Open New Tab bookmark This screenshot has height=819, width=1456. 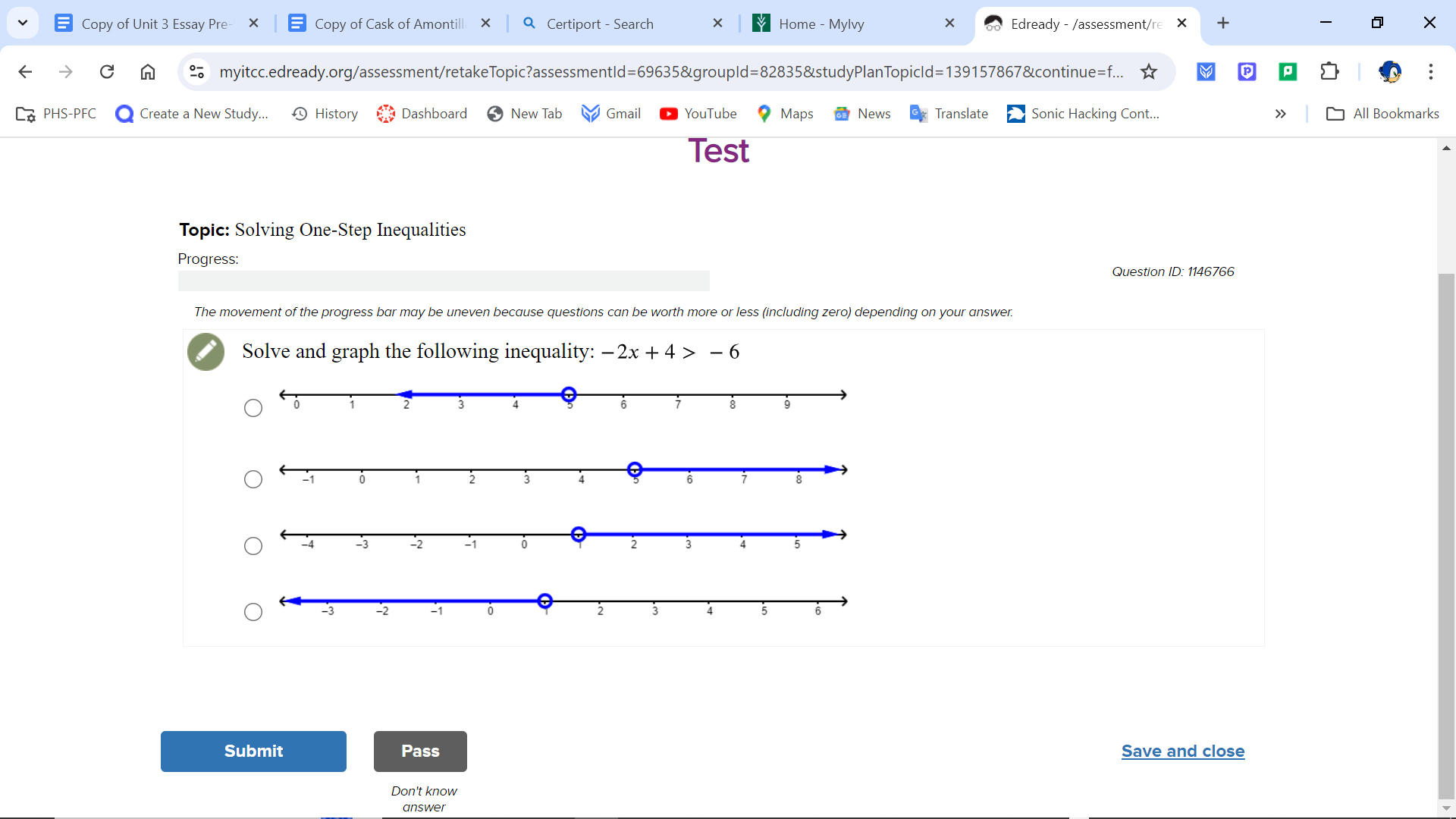pyautogui.click(x=525, y=114)
